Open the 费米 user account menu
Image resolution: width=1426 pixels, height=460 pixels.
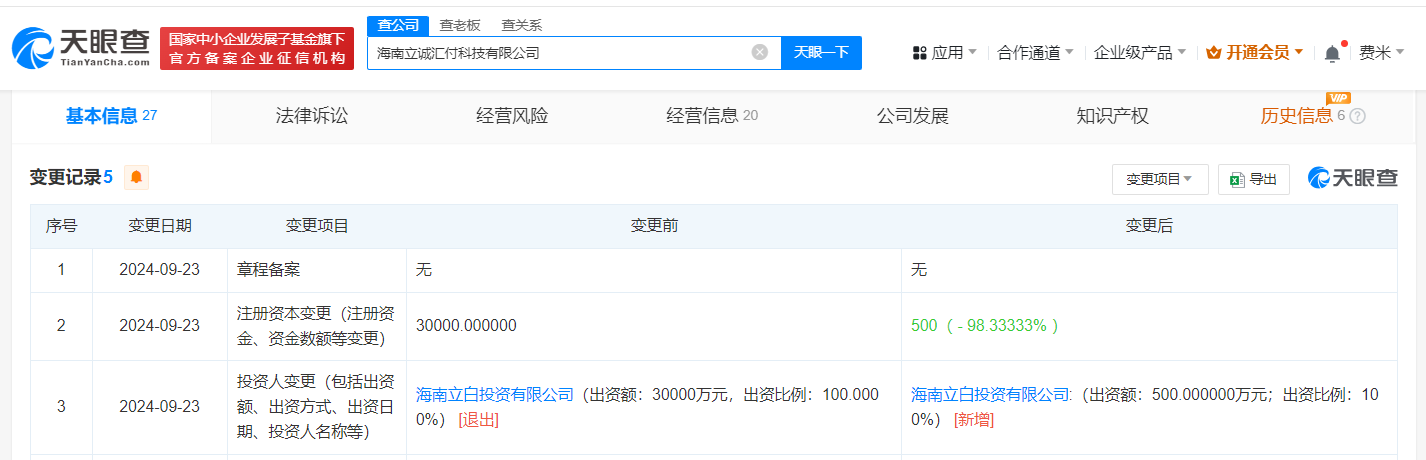click(x=1381, y=53)
